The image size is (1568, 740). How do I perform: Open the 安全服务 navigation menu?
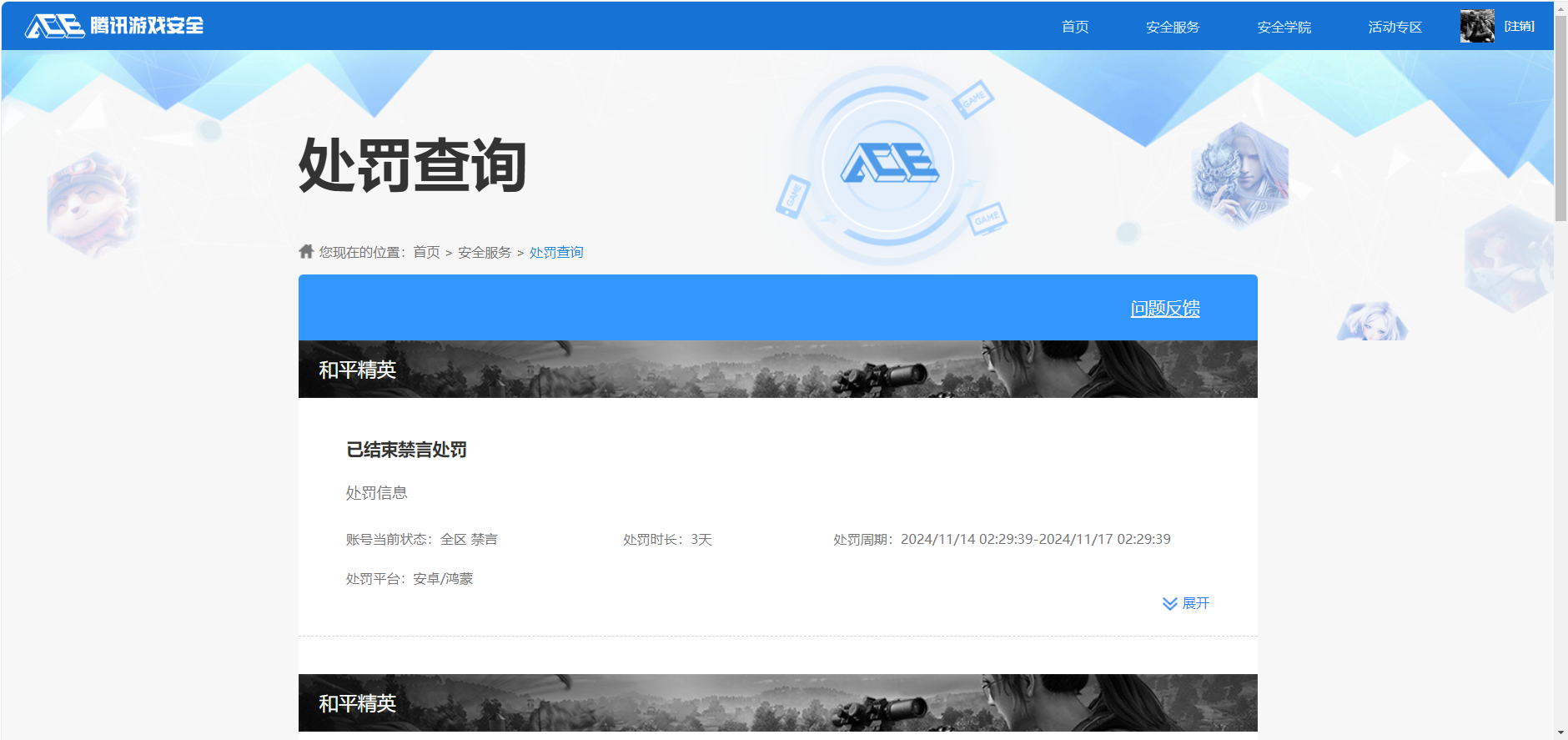point(1172,27)
